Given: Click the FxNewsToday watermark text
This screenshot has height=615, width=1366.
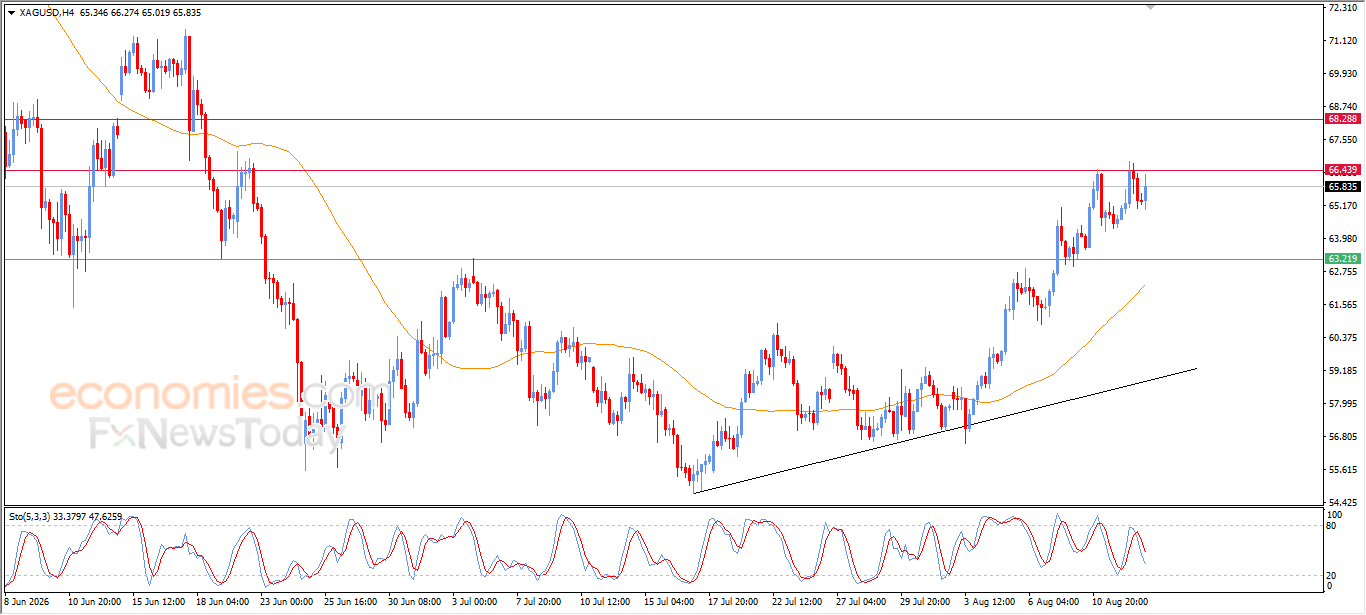Looking at the screenshot, I should [x=215, y=435].
